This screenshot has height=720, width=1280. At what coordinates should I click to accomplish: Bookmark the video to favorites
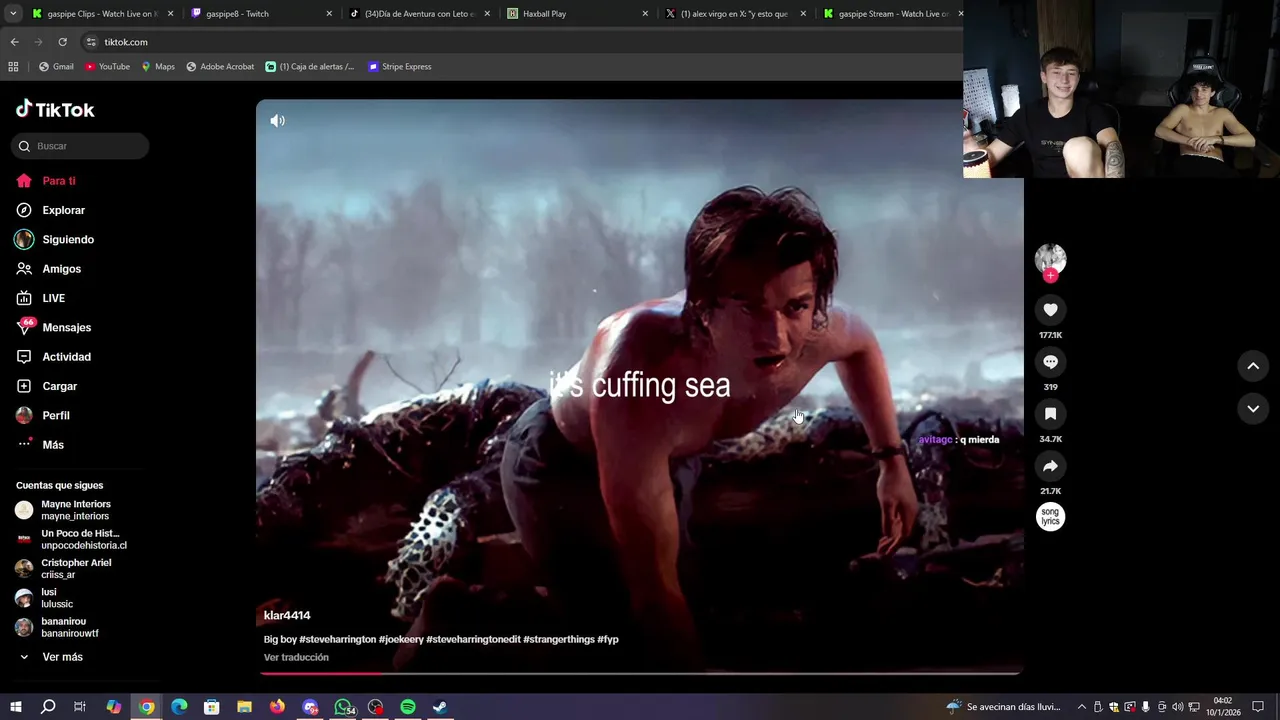(1050, 414)
